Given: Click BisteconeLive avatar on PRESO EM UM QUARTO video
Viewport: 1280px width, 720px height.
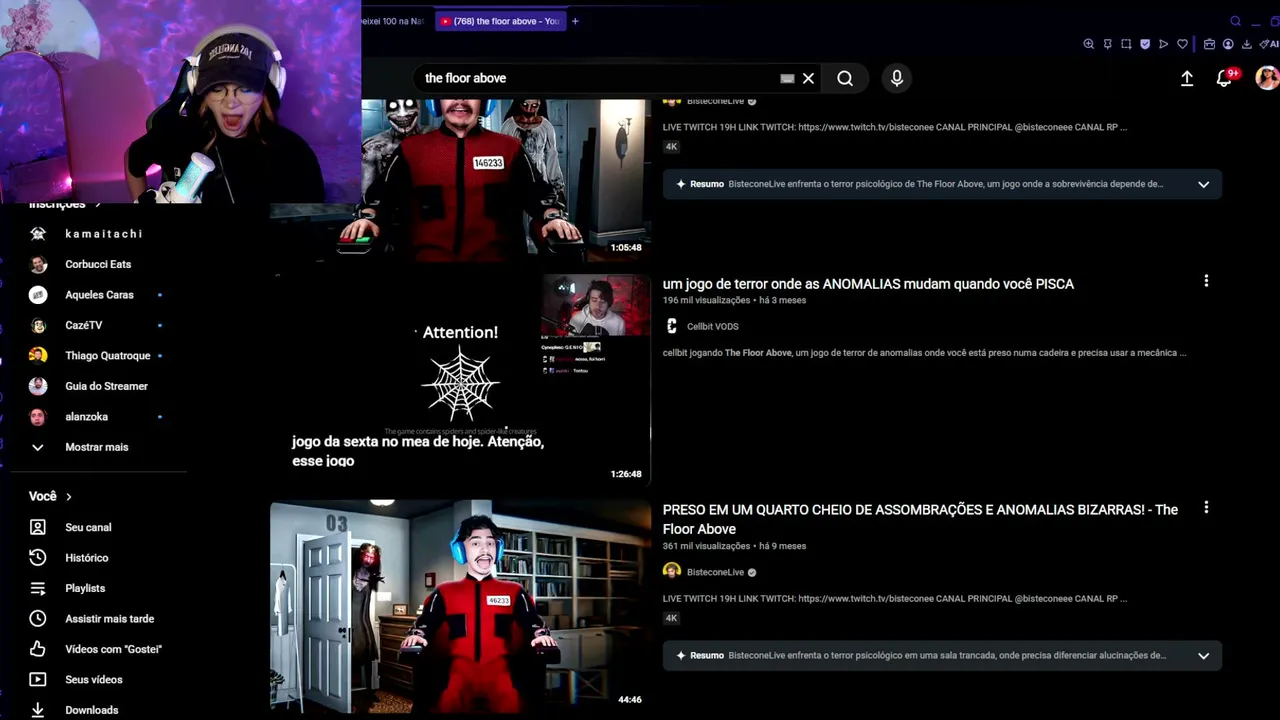Looking at the screenshot, I should pos(672,571).
